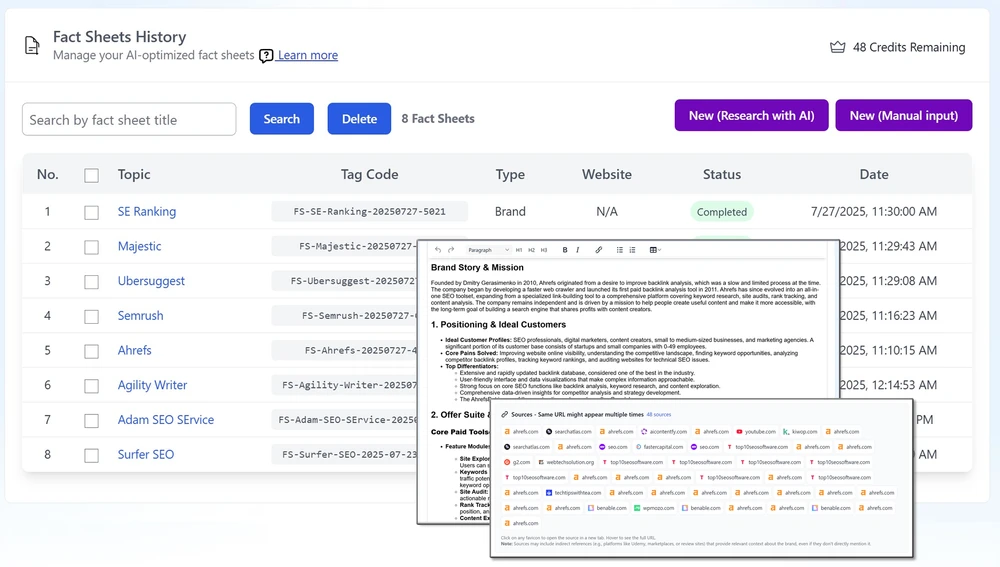1000x567 pixels.
Task: Check the Ahrefs row checkbox
Action: coord(91,351)
